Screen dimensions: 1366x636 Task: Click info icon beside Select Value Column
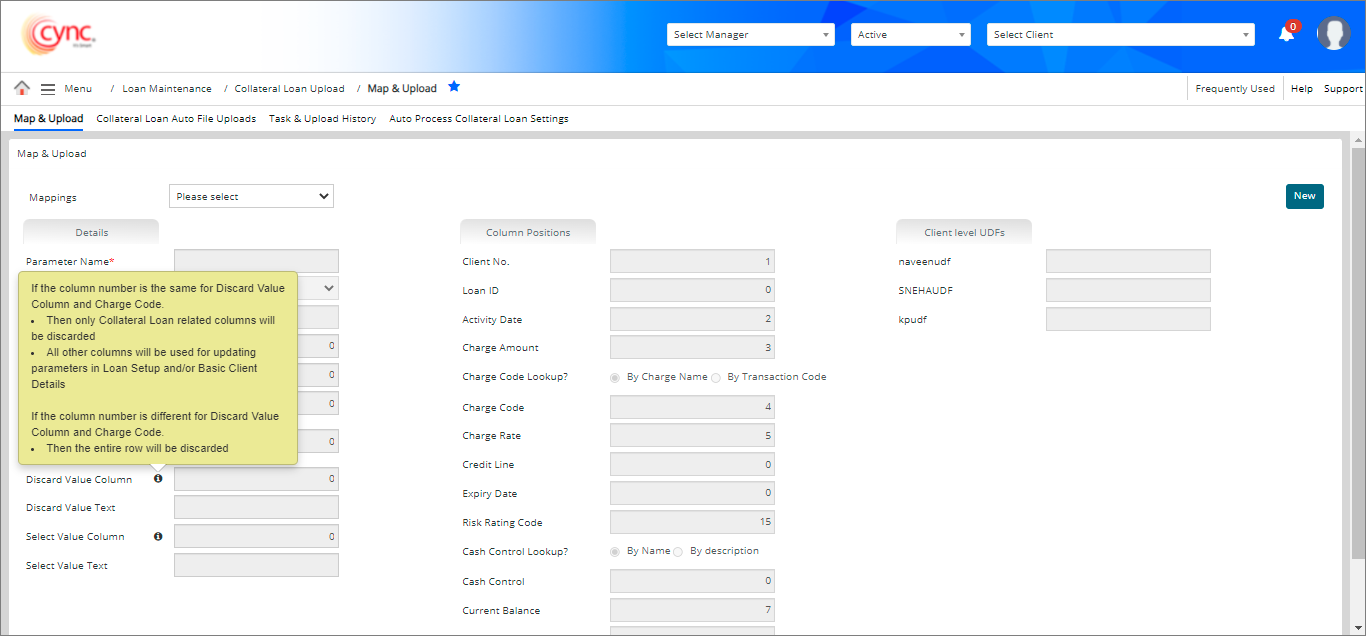158,537
